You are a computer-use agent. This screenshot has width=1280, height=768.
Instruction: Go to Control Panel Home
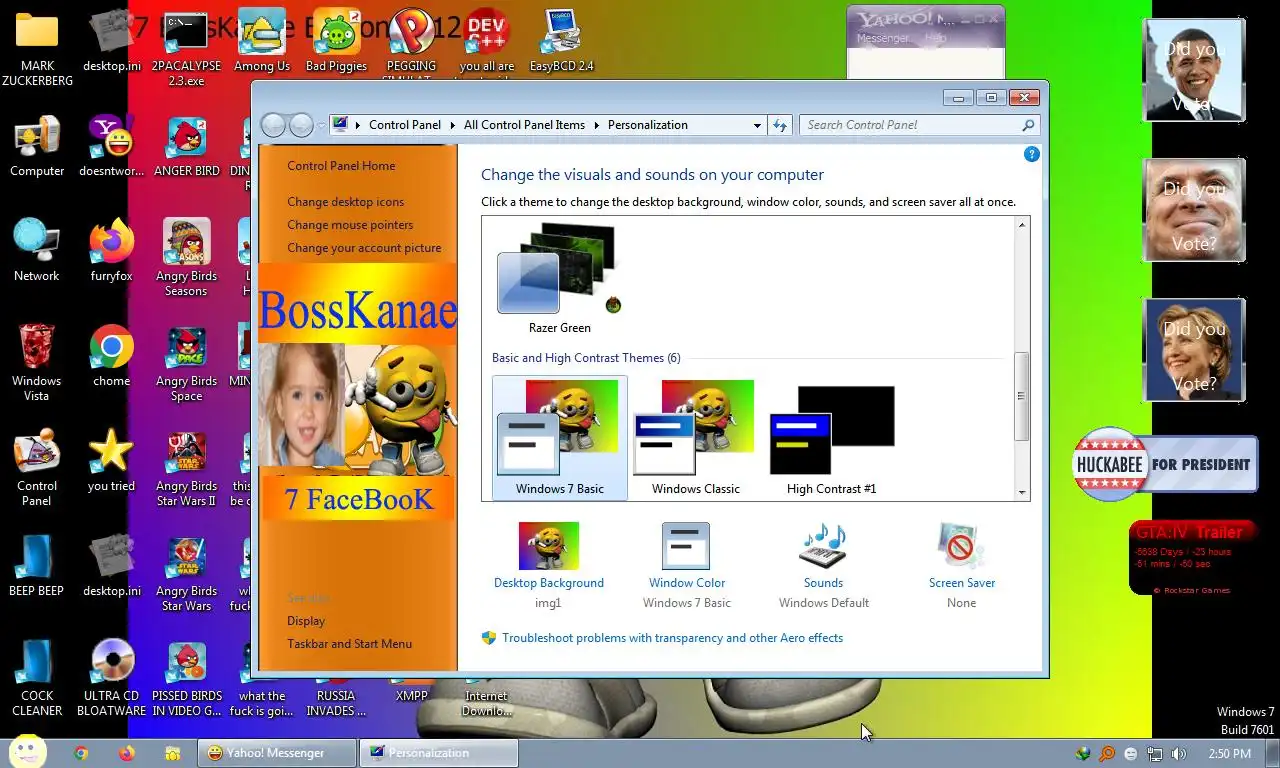(341, 166)
